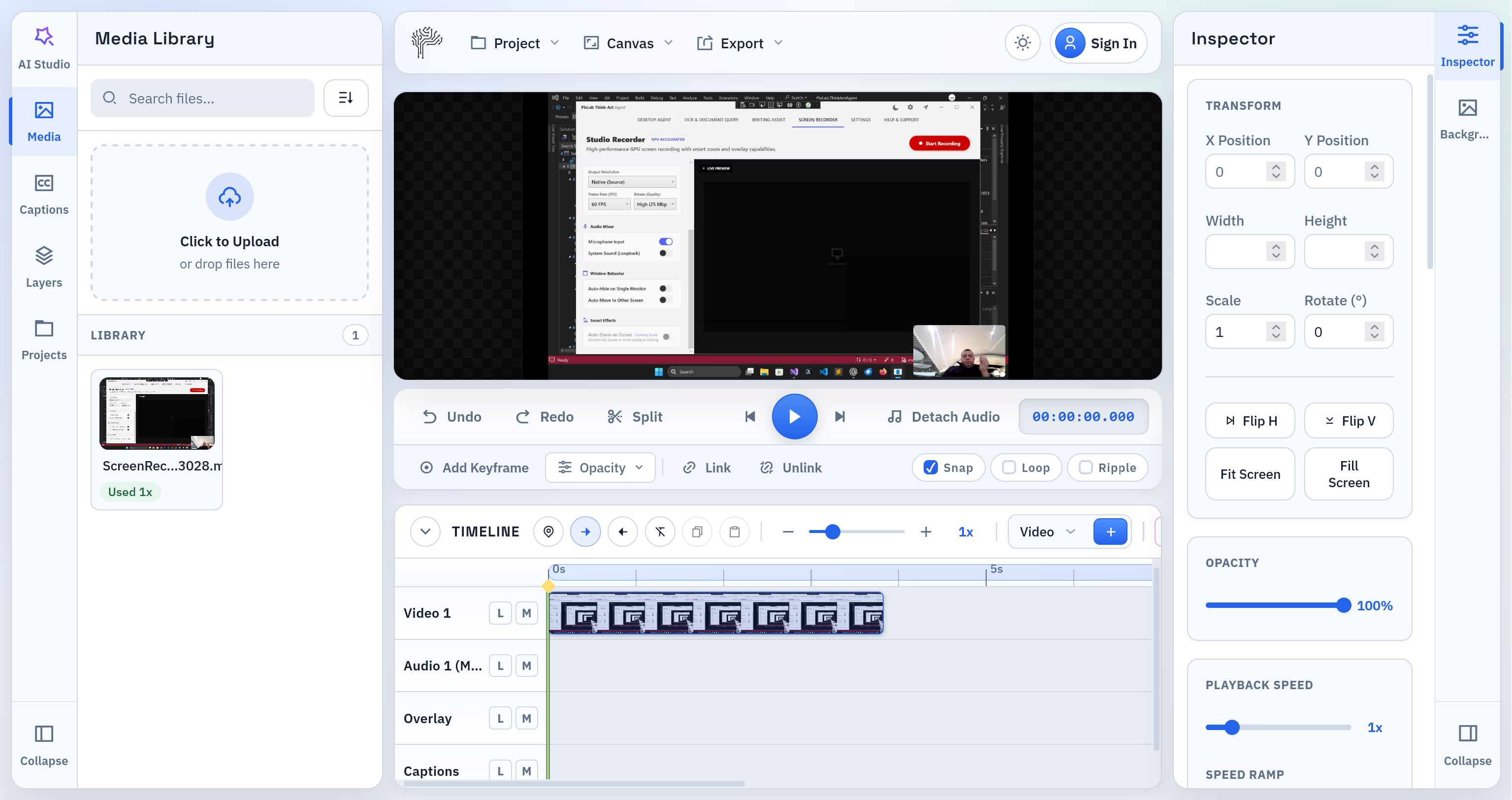Click the Flip H button

coord(1250,421)
